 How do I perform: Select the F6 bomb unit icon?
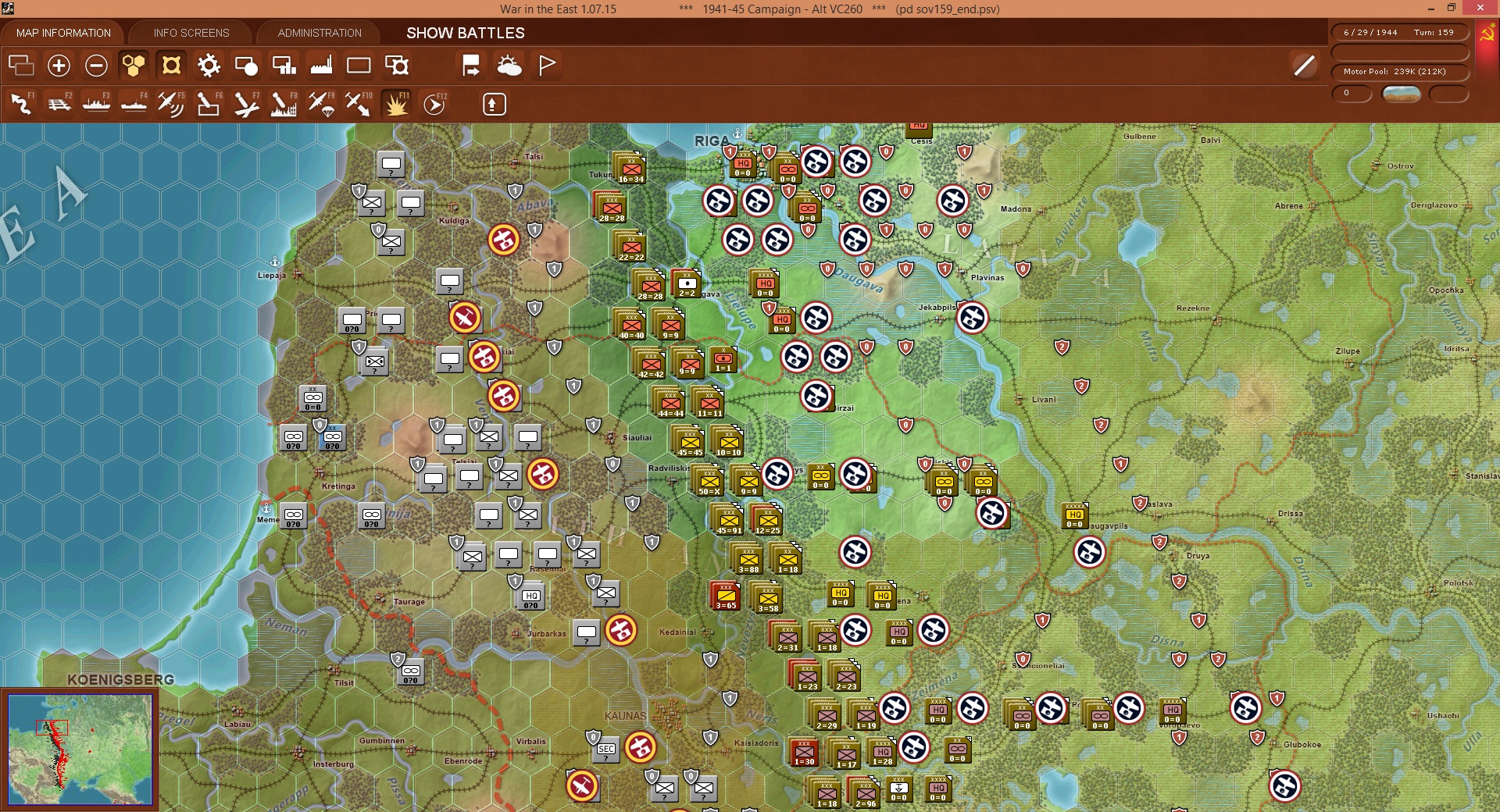(x=209, y=104)
